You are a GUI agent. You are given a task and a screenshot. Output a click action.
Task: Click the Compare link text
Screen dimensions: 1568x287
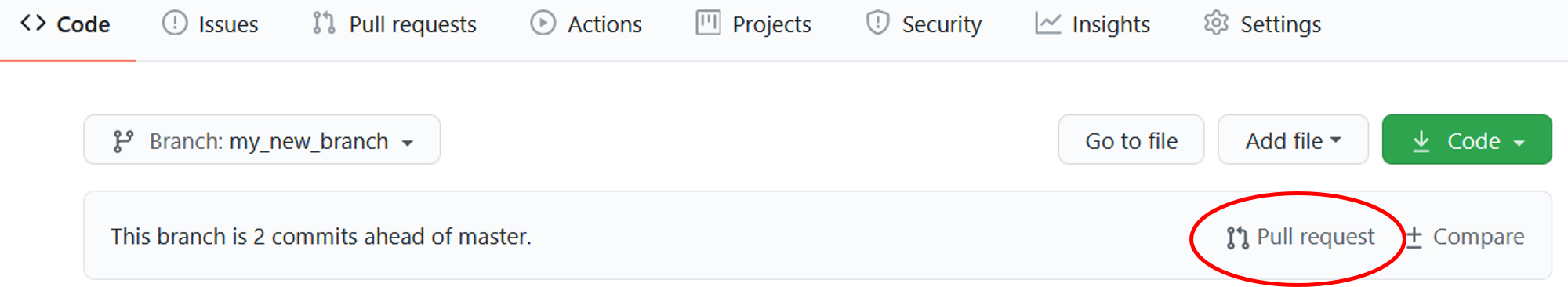click(1479, 237)
